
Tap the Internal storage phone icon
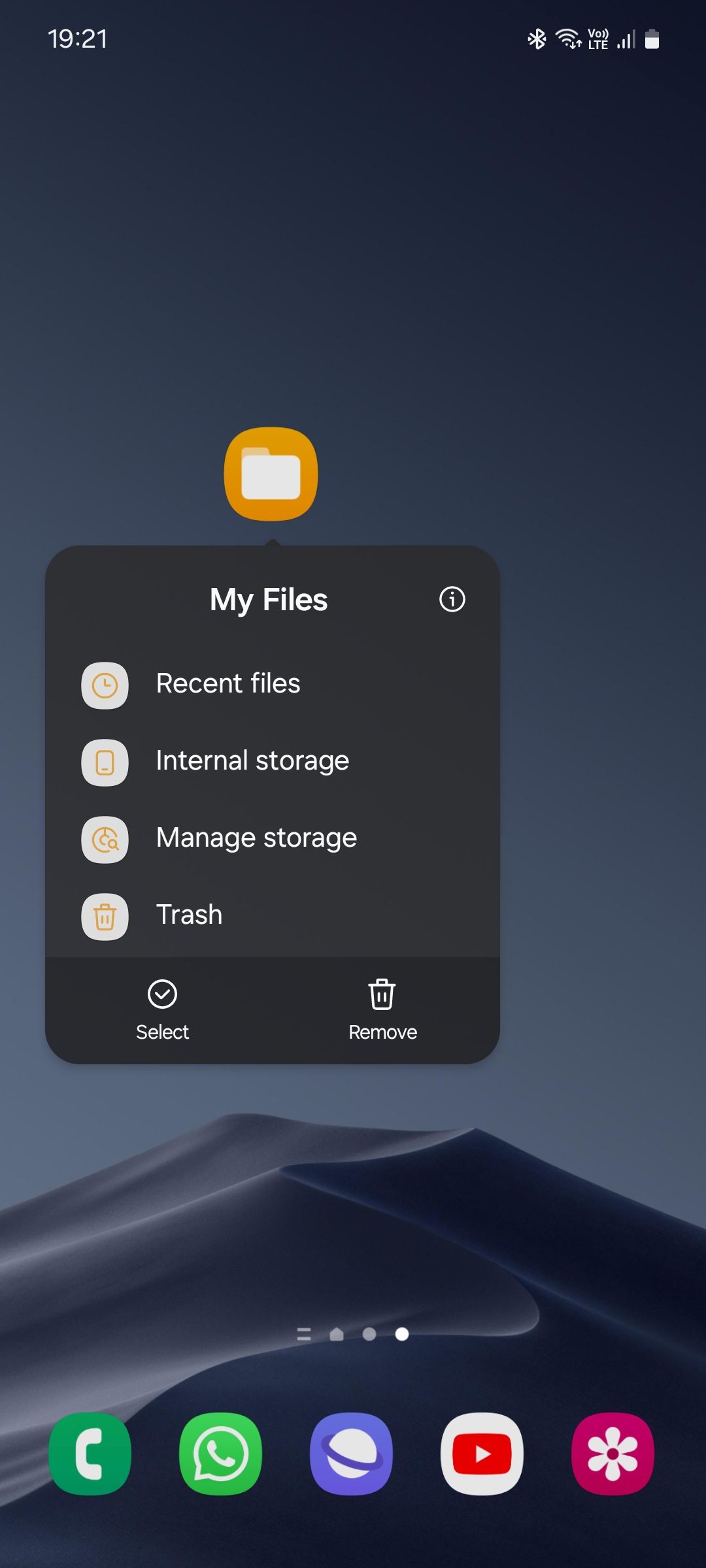pos(105,762)
